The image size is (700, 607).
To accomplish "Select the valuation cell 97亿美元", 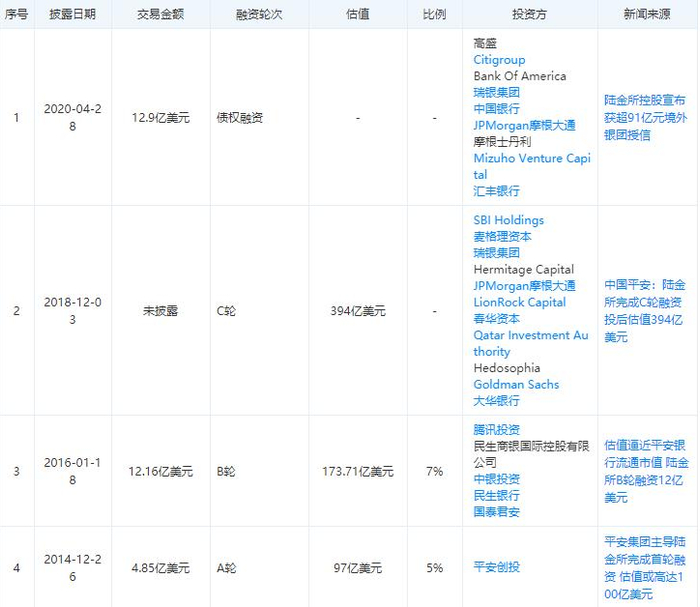I will (x=358, y=568).
